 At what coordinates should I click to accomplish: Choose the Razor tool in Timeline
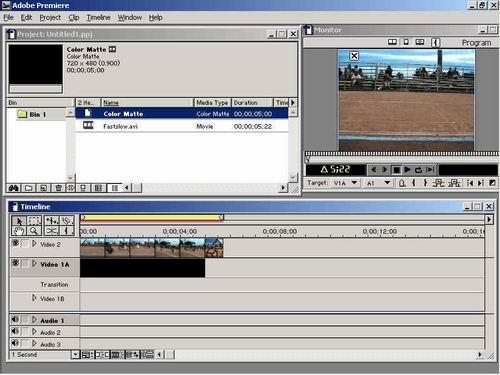[x=52, y=230]
